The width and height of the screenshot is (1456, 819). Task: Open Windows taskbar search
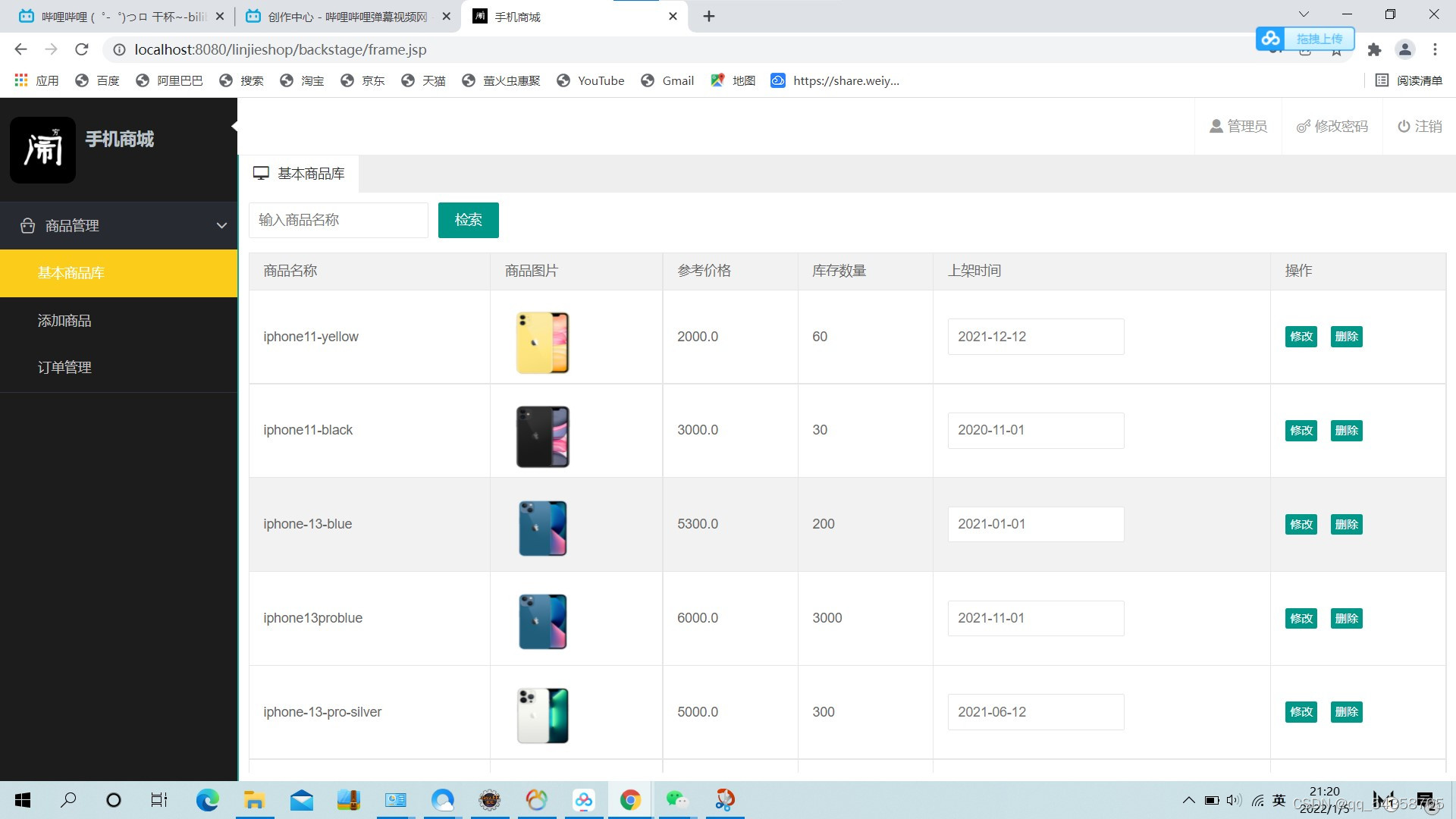(x=68, y=800)
